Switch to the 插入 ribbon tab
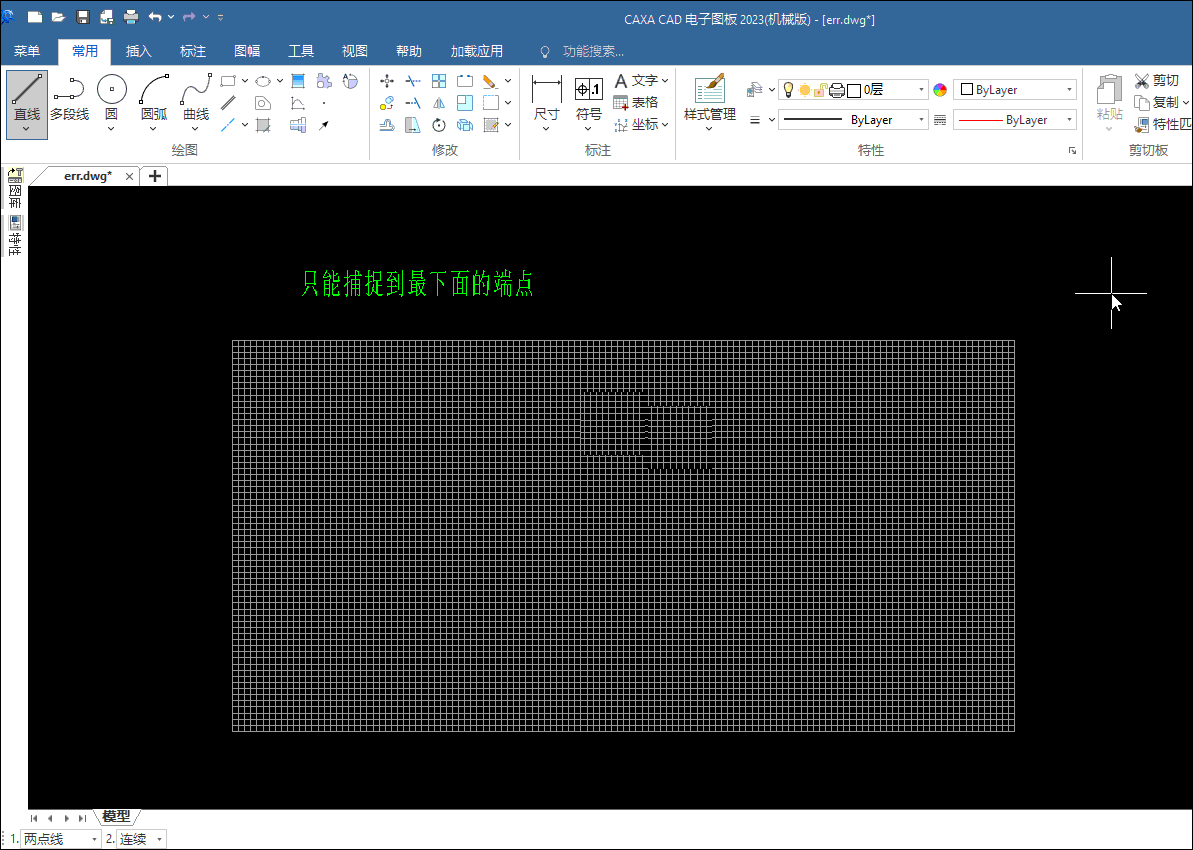This screenshot has width=1193, height=850. 139,51
